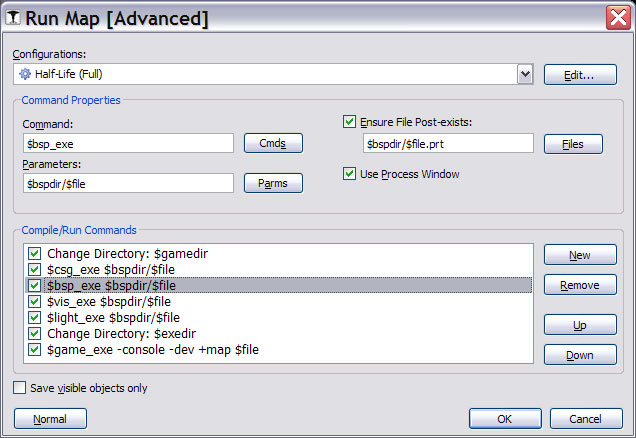The width and height of the screenshot is (636, 438).
Task: Click the Edit... configurations button
Action: [580, 74]
